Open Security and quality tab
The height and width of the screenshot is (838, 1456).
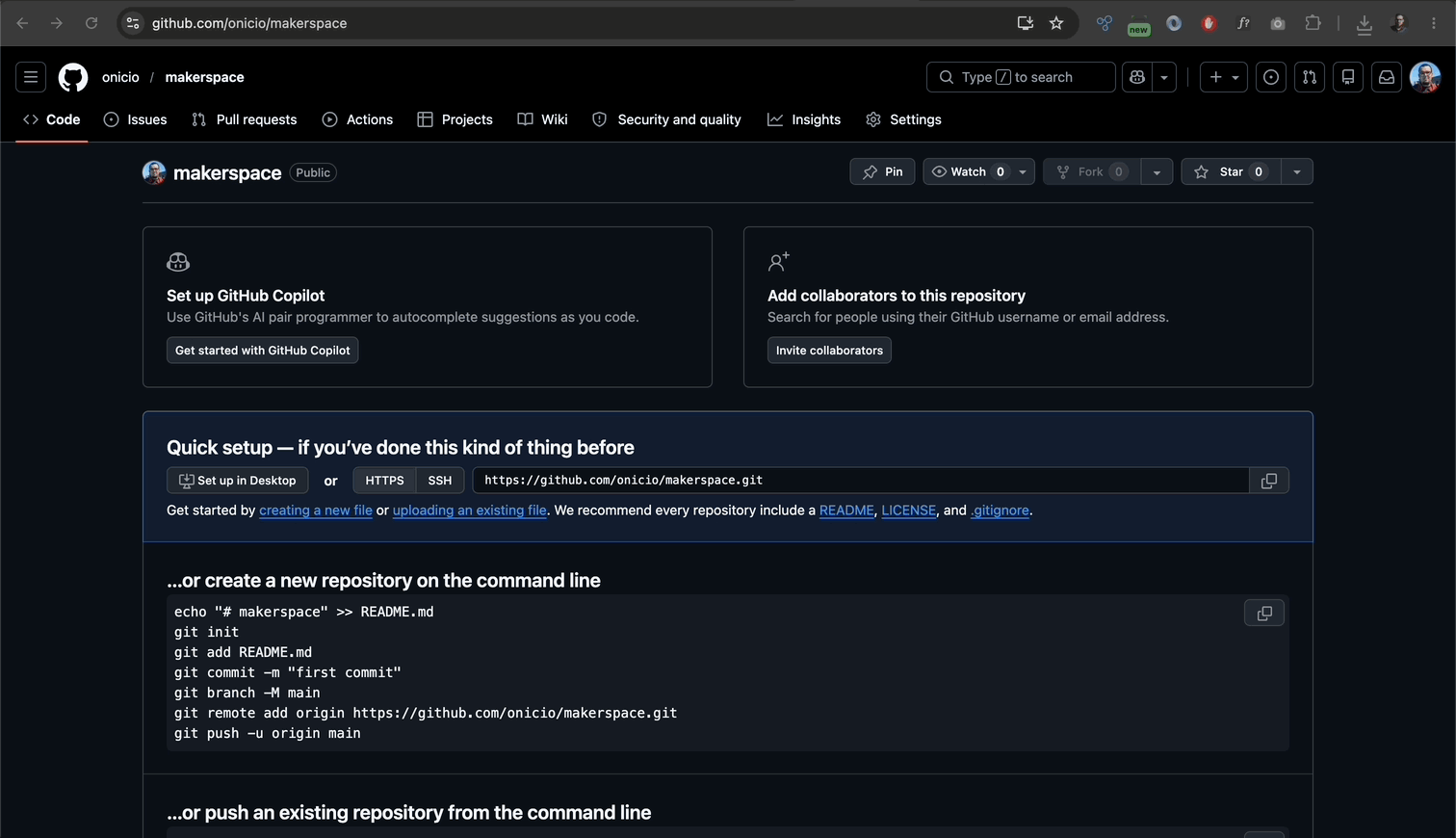[666, 119]
